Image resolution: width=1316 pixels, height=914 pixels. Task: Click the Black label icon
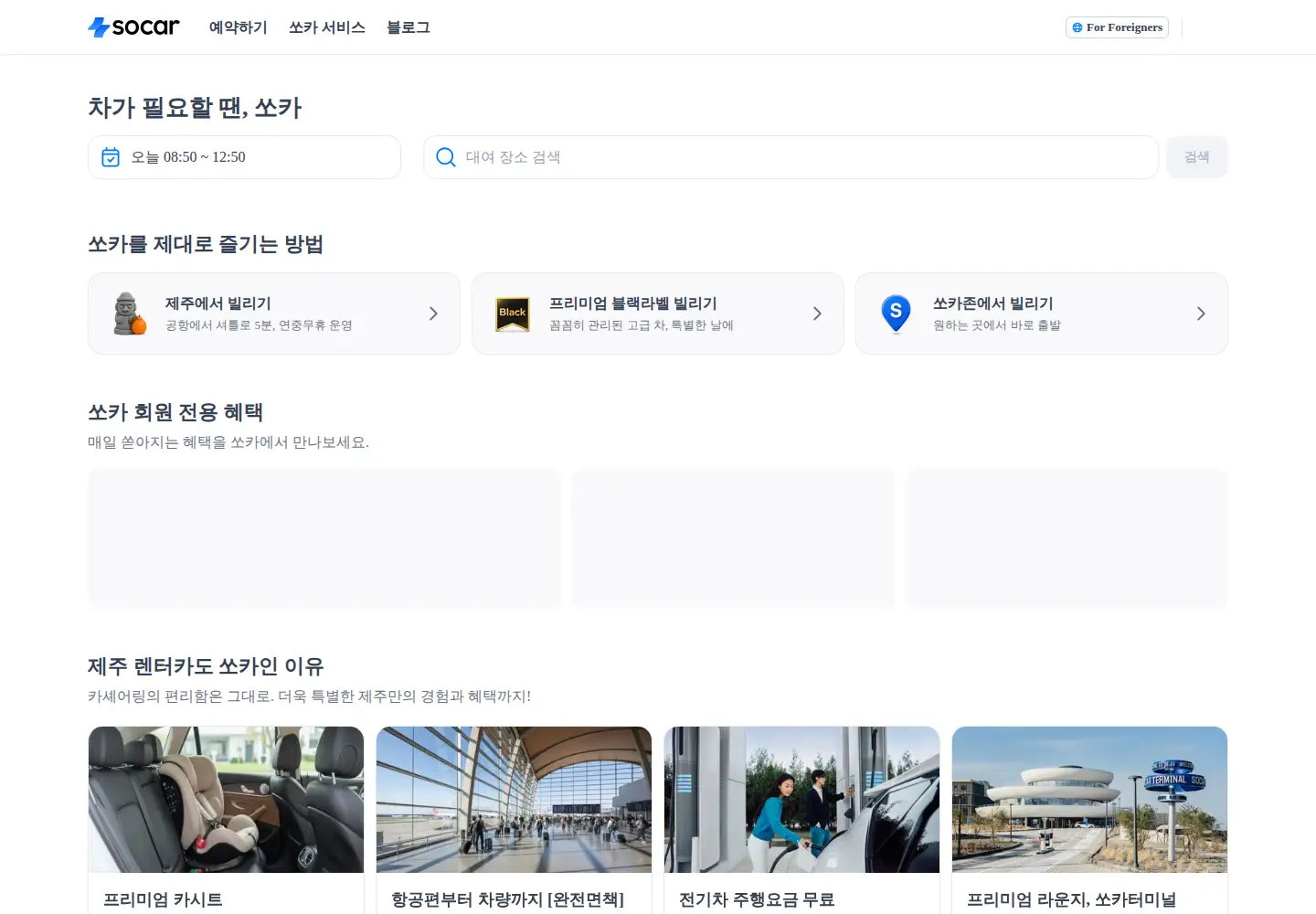[513, 314]
